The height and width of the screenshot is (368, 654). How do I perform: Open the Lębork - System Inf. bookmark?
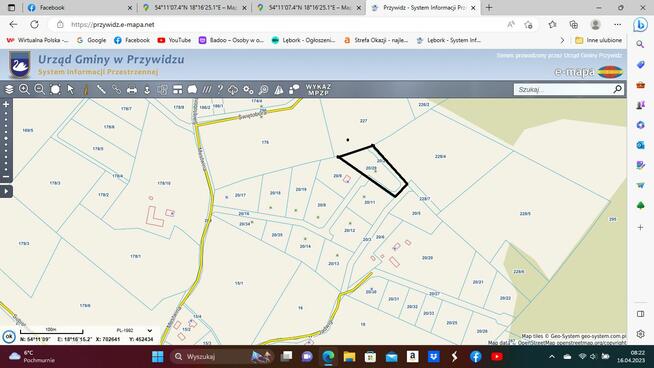tap(449, 40)
